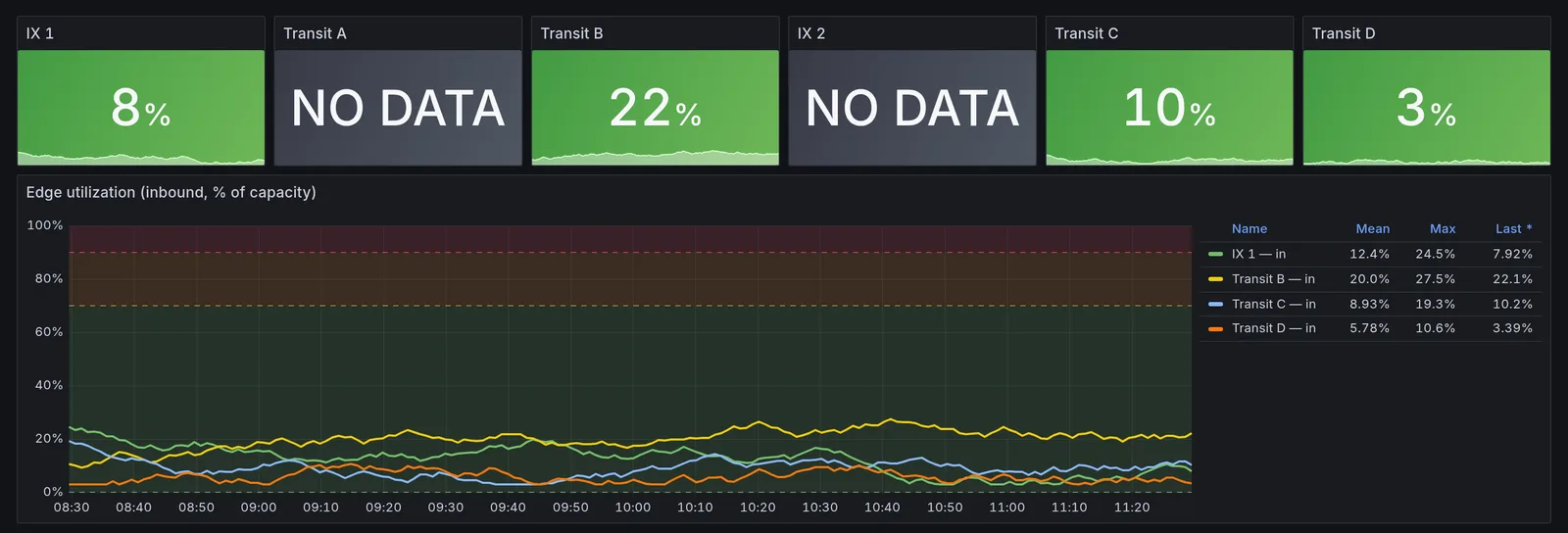The image size is (1568, 533).
Task: Click the 80% y-axis label
Action: pyautogui.click(x=49, y=278)
